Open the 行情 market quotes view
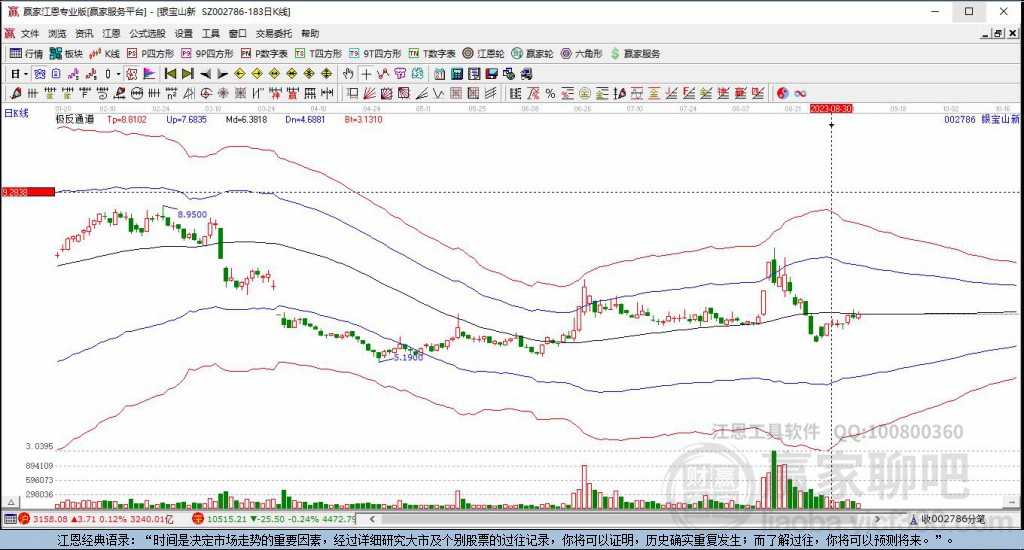The height and width of the screenshot is (550, 1024). [26, 53]
